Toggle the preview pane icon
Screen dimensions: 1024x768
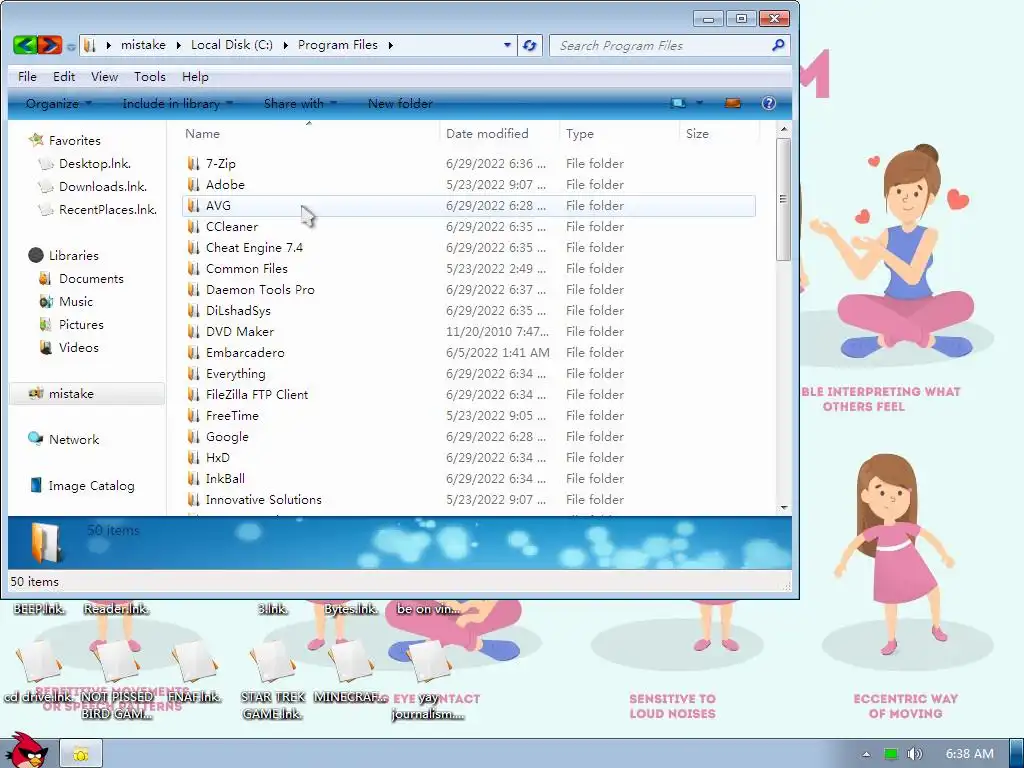click(x=733, y=103)
